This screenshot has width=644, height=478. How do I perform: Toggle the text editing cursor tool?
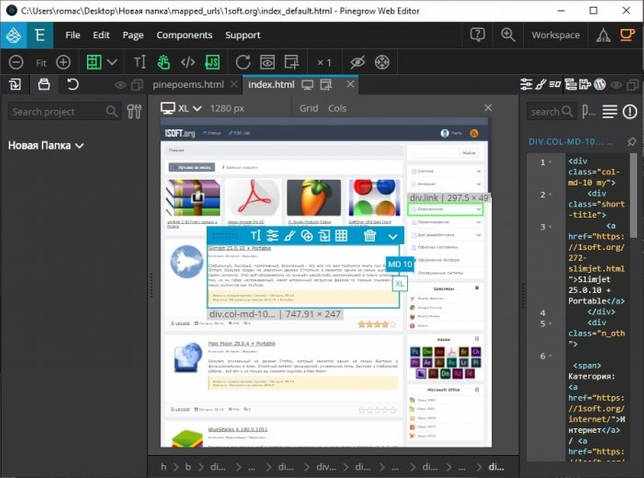[x=140, y=62]
